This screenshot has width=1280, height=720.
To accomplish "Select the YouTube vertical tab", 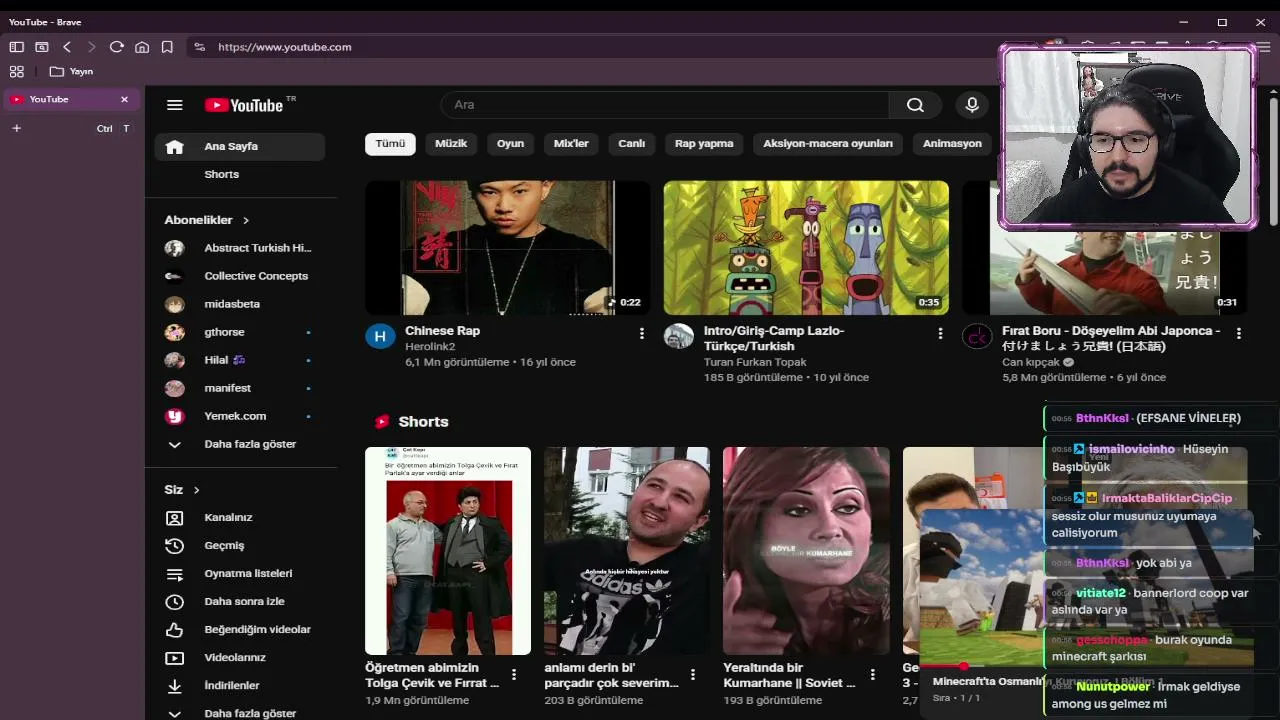I will pyautogui.click(x=70, y=99).
